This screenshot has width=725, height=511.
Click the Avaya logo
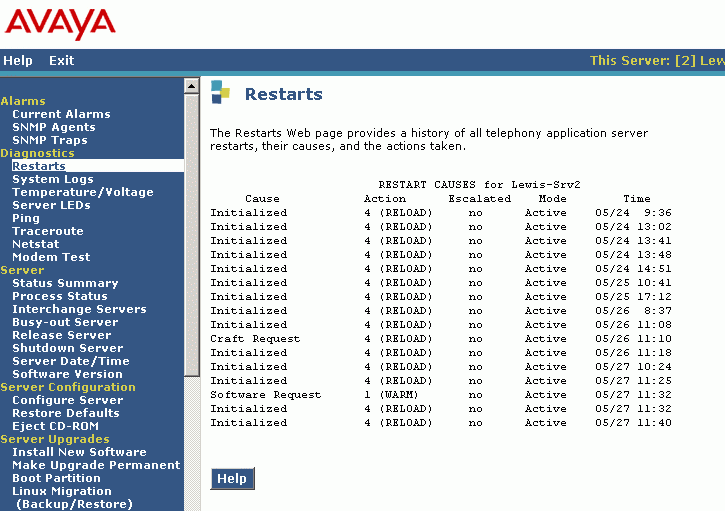click(x=60, y=24)
